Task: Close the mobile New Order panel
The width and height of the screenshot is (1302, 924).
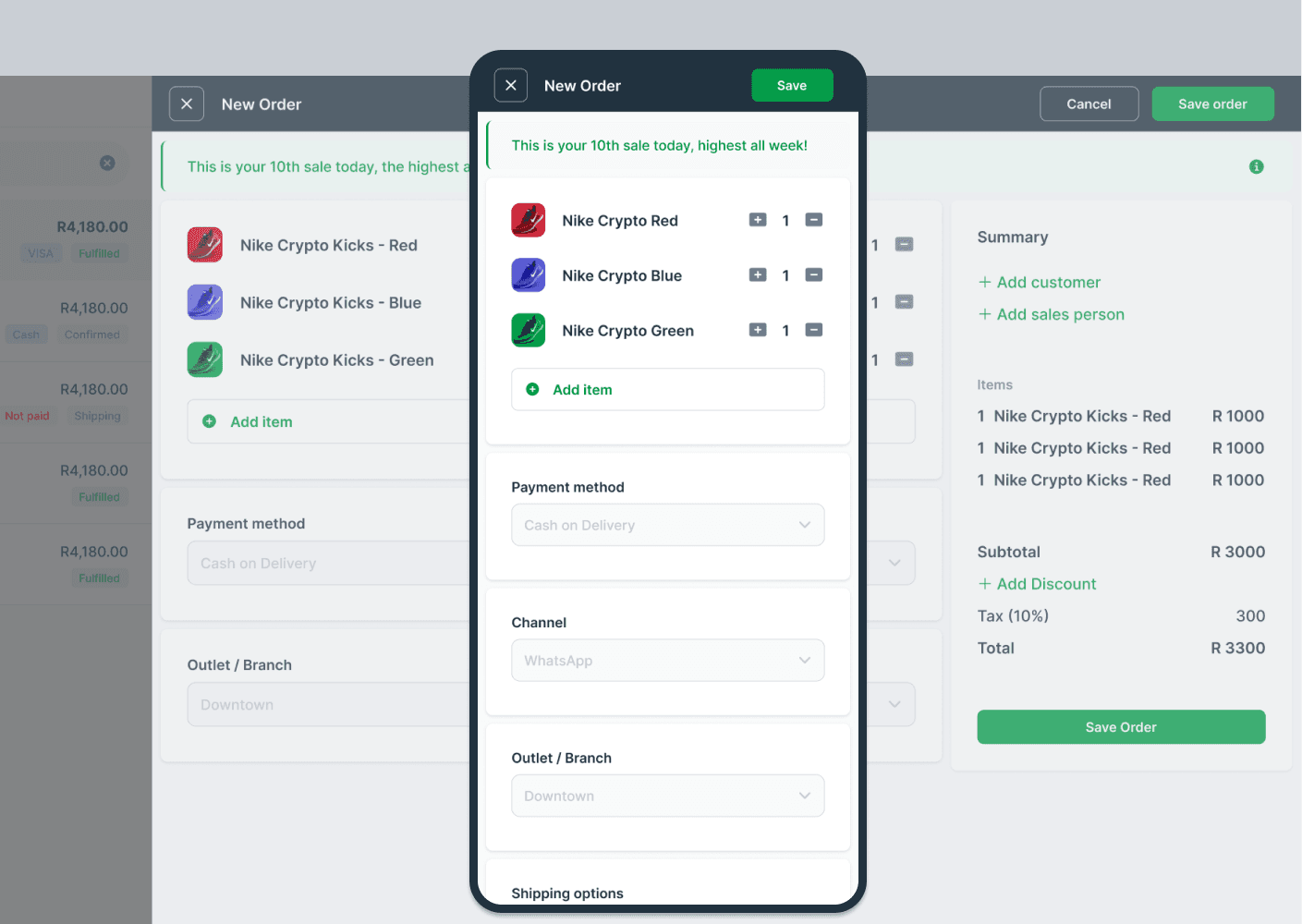Action: (x=511, y=85)
